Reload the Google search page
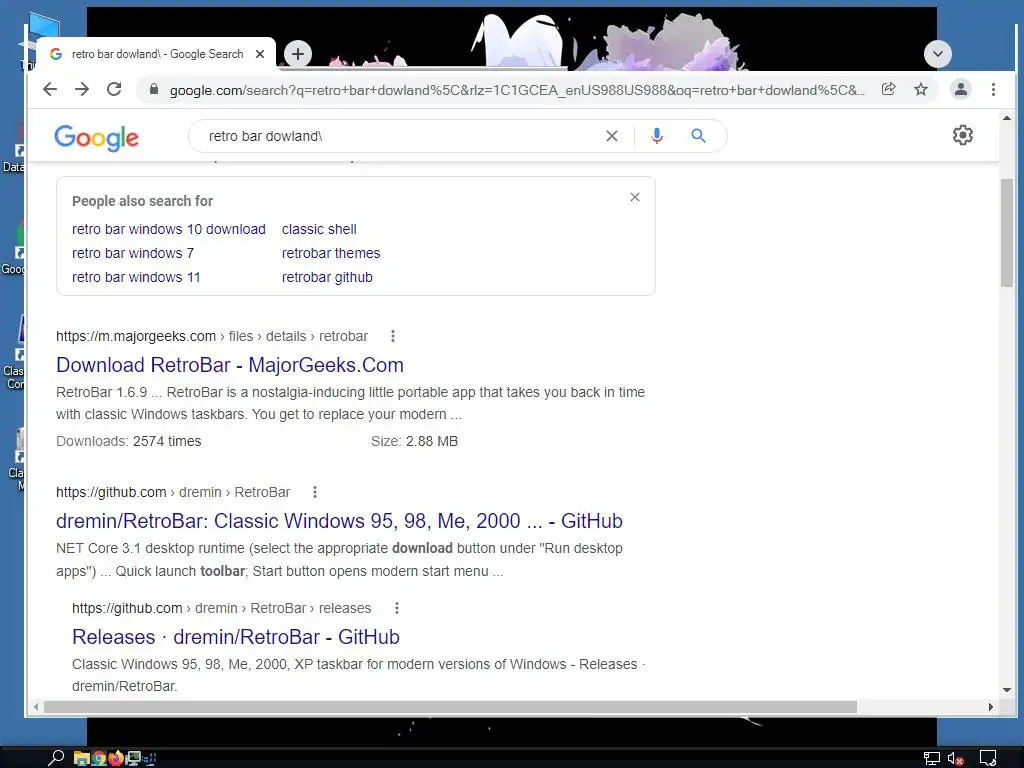The height and width of the screenshot is (768, 1024). 114,89
